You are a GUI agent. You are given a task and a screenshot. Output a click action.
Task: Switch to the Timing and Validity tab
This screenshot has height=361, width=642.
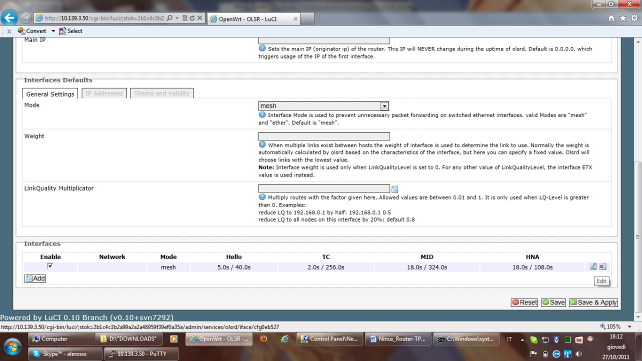click(x=162, y=93)
